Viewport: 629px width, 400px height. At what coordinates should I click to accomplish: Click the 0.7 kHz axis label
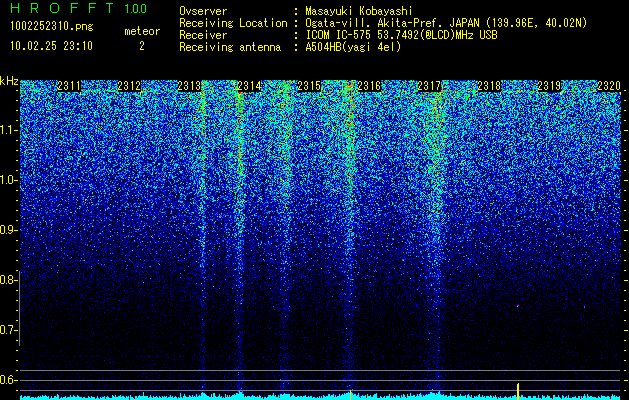(x=8, y=330)
